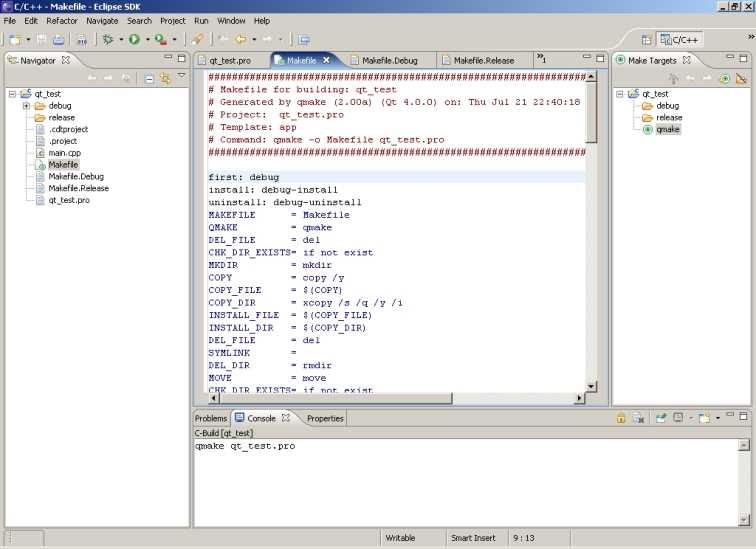Click editor horizontal scrollbar right arrow
The height and width of the screenshot is (549, 756).
580,398
